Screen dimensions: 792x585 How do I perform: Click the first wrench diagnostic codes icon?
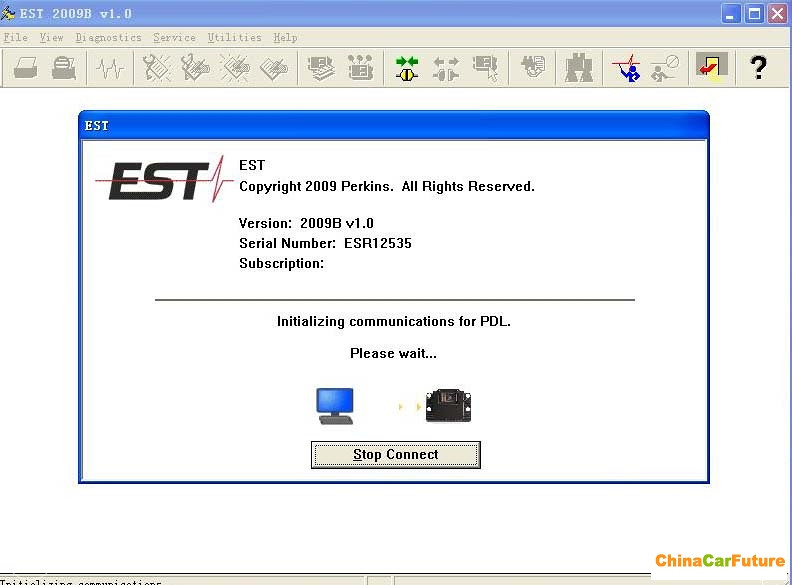click(x=157, y=68)
